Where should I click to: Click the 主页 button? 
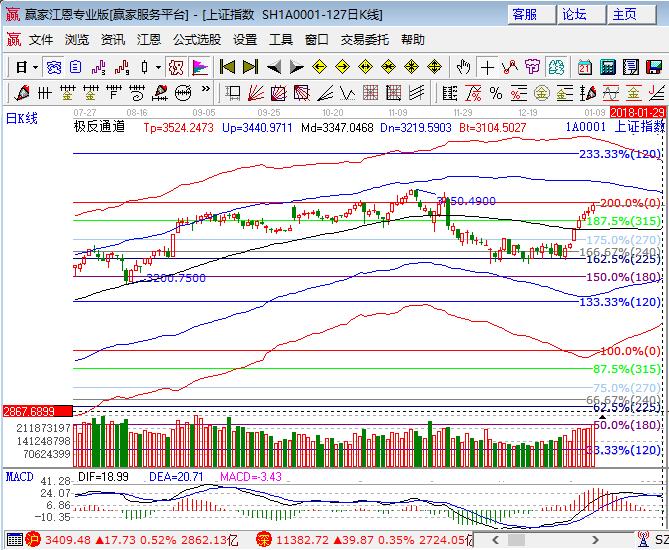click(x=624, y=14)
